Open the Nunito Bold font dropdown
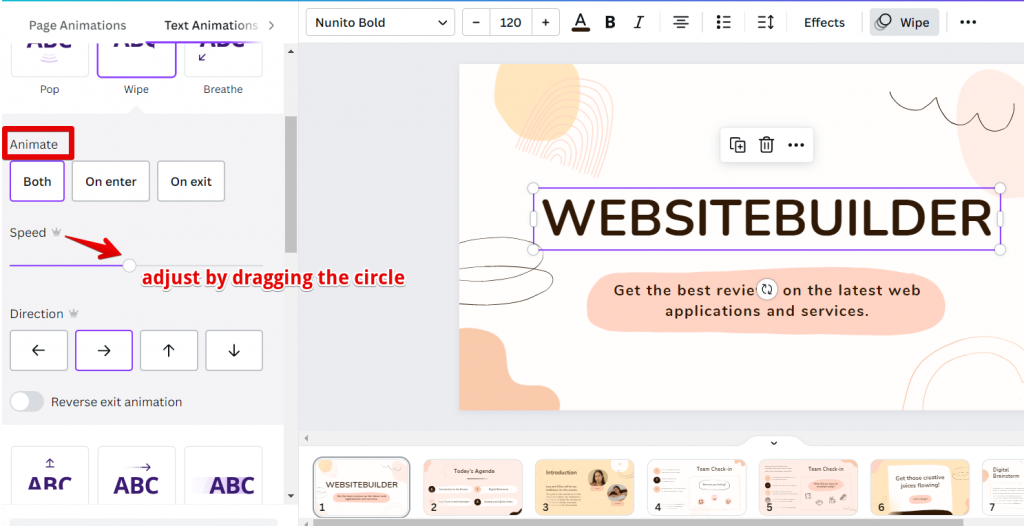 click(x=380, y=22)
